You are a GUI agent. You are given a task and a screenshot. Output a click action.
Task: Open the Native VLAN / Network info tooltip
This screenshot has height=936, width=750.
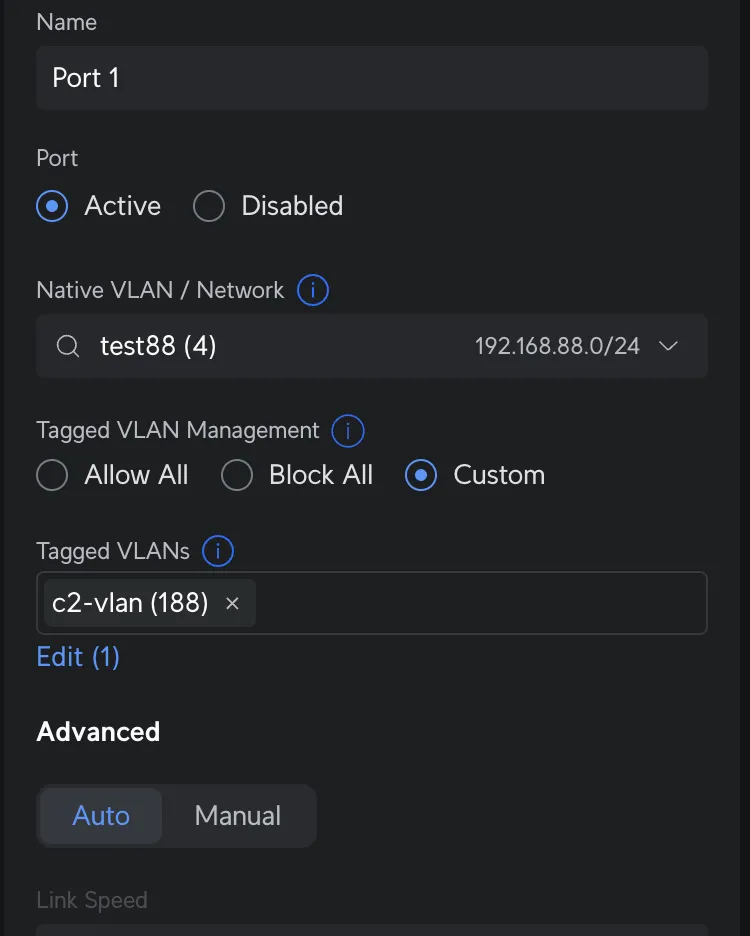coord(311,290)
